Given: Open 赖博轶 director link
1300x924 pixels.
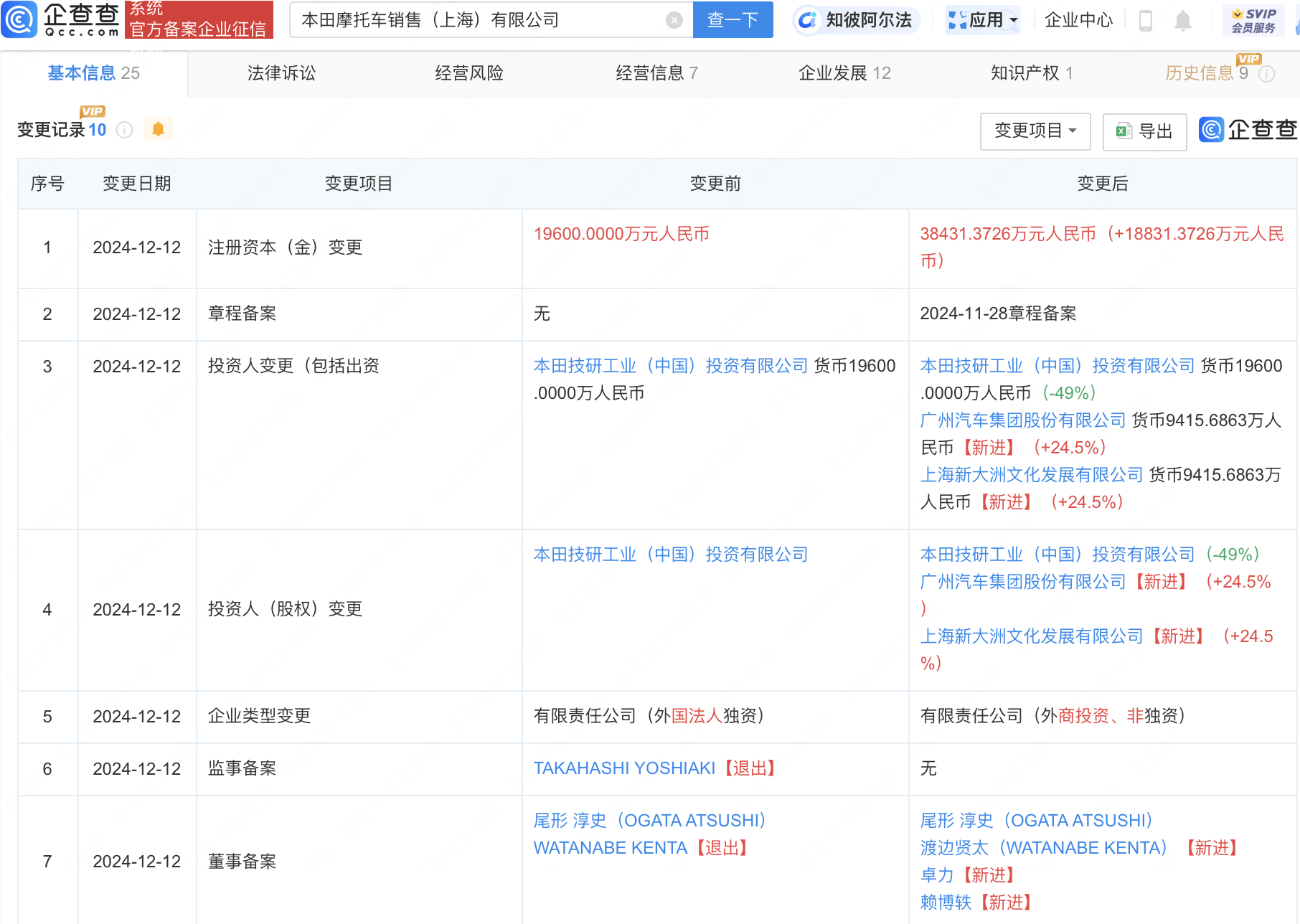Looking at the screenshot, I should point(946,902).
